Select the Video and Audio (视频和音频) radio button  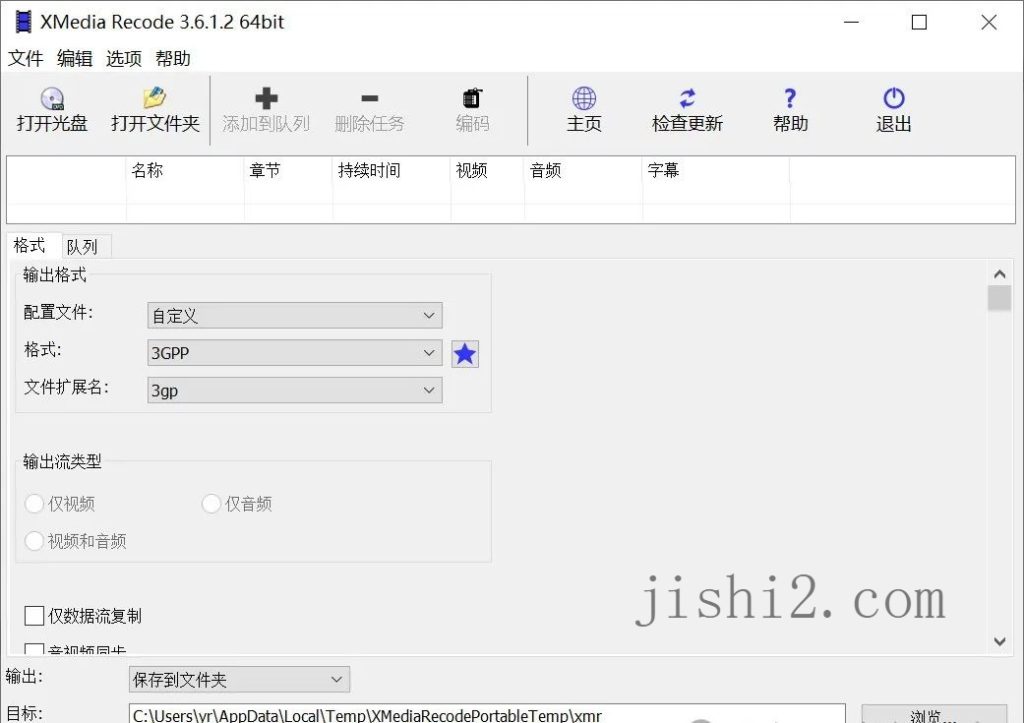point(34,541)
